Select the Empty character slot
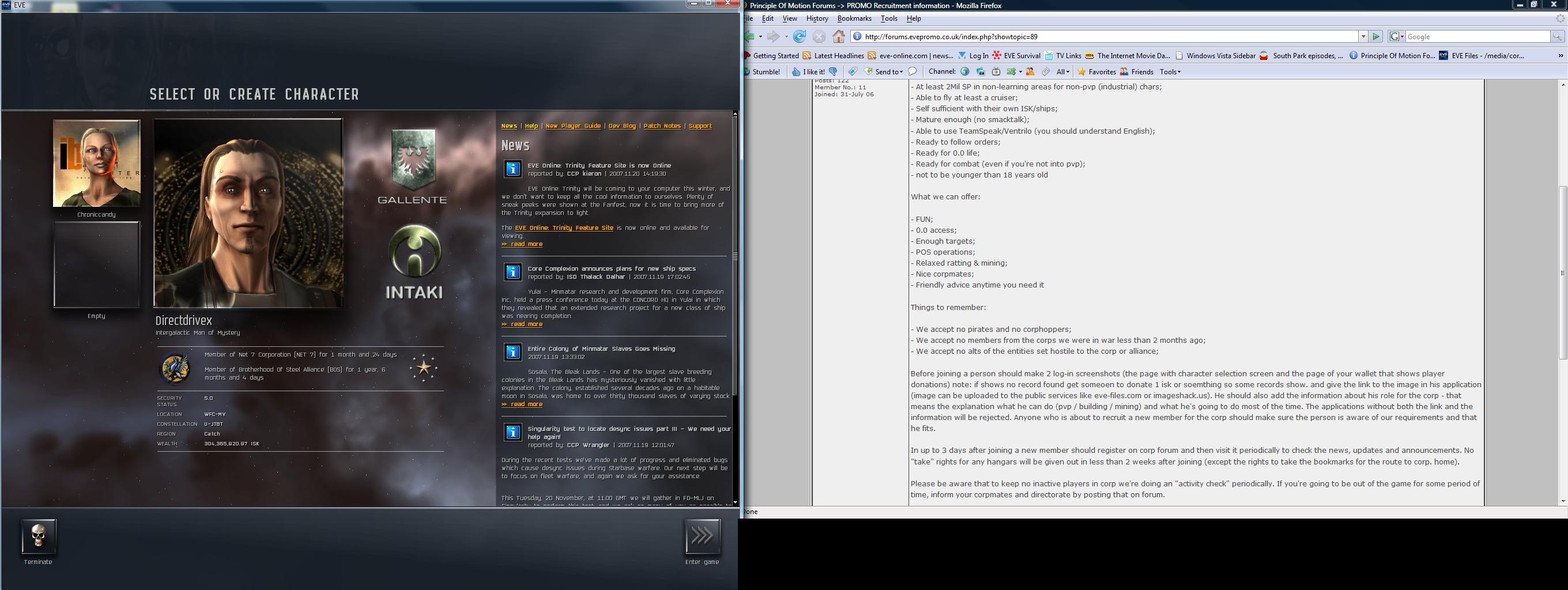 click(97, 264)
